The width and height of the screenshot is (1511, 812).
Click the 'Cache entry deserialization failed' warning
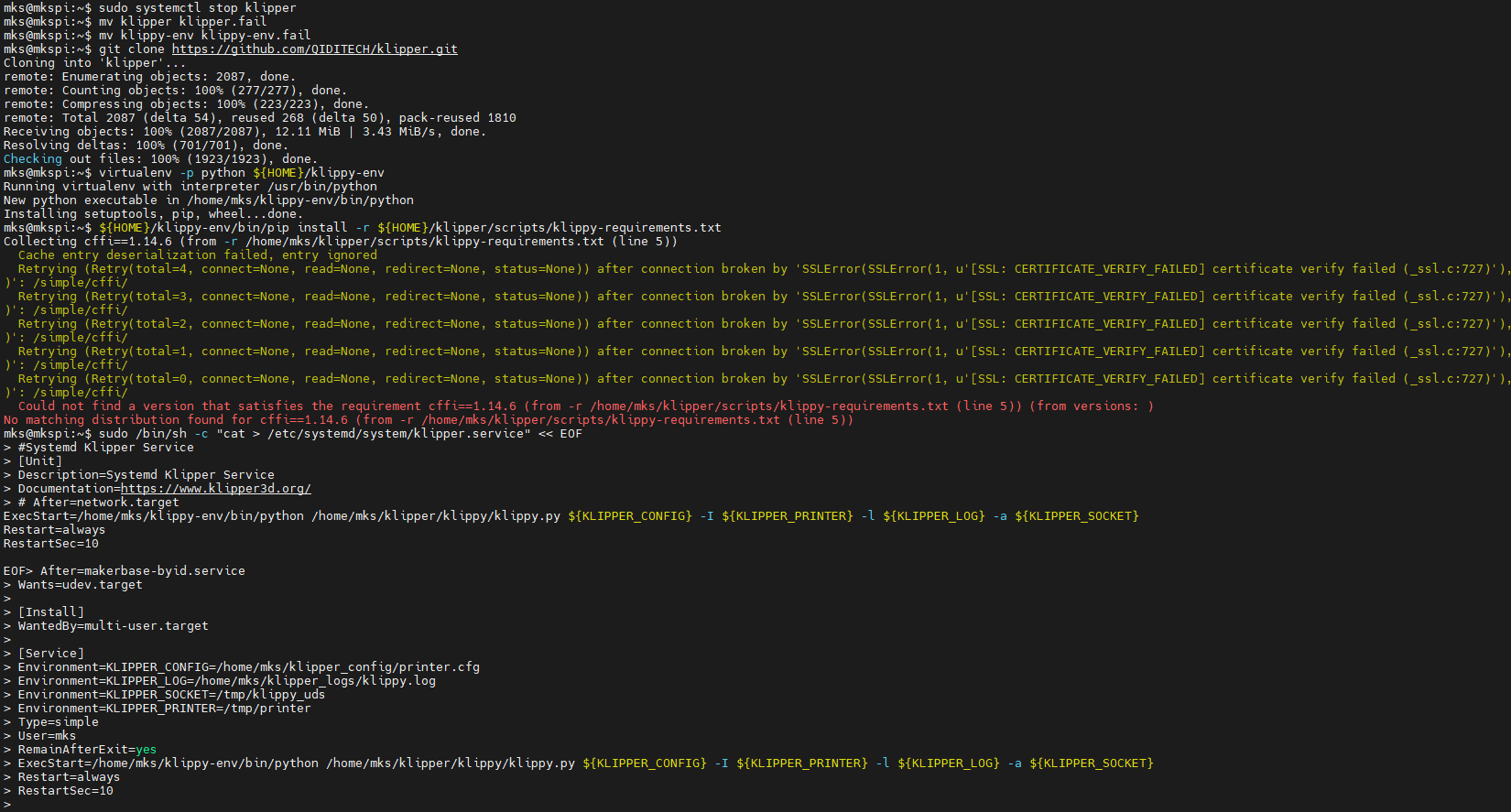pyautogui.click(x=197, y=255)
